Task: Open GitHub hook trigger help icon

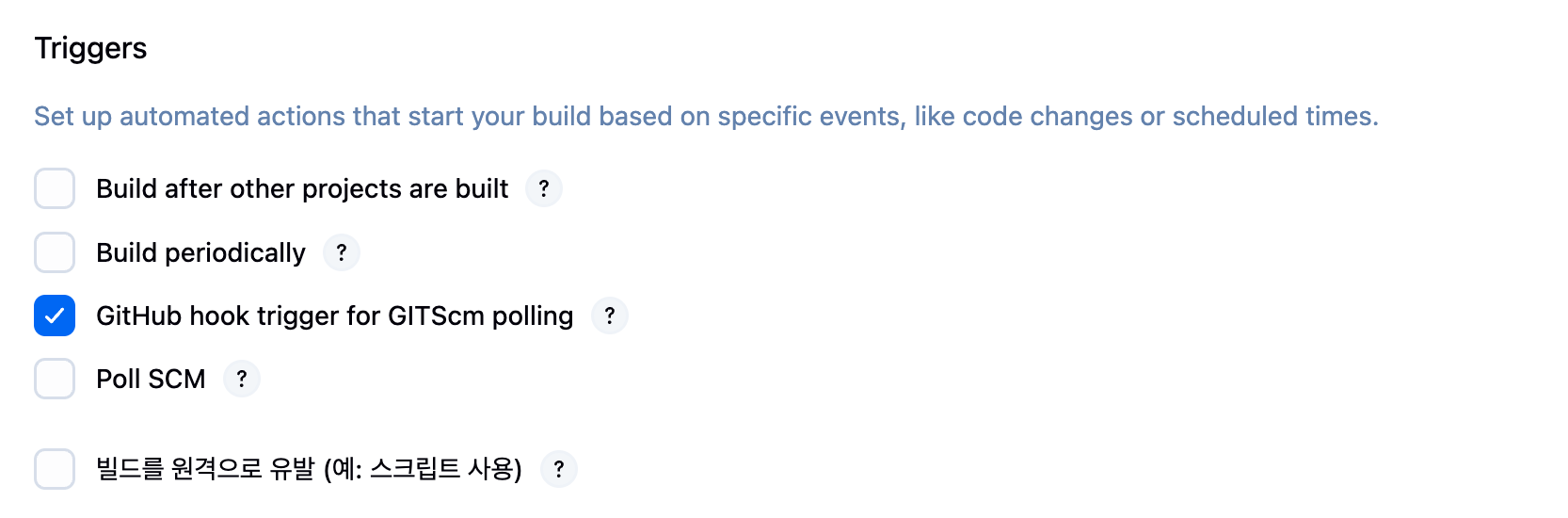Action: [610, 316]
